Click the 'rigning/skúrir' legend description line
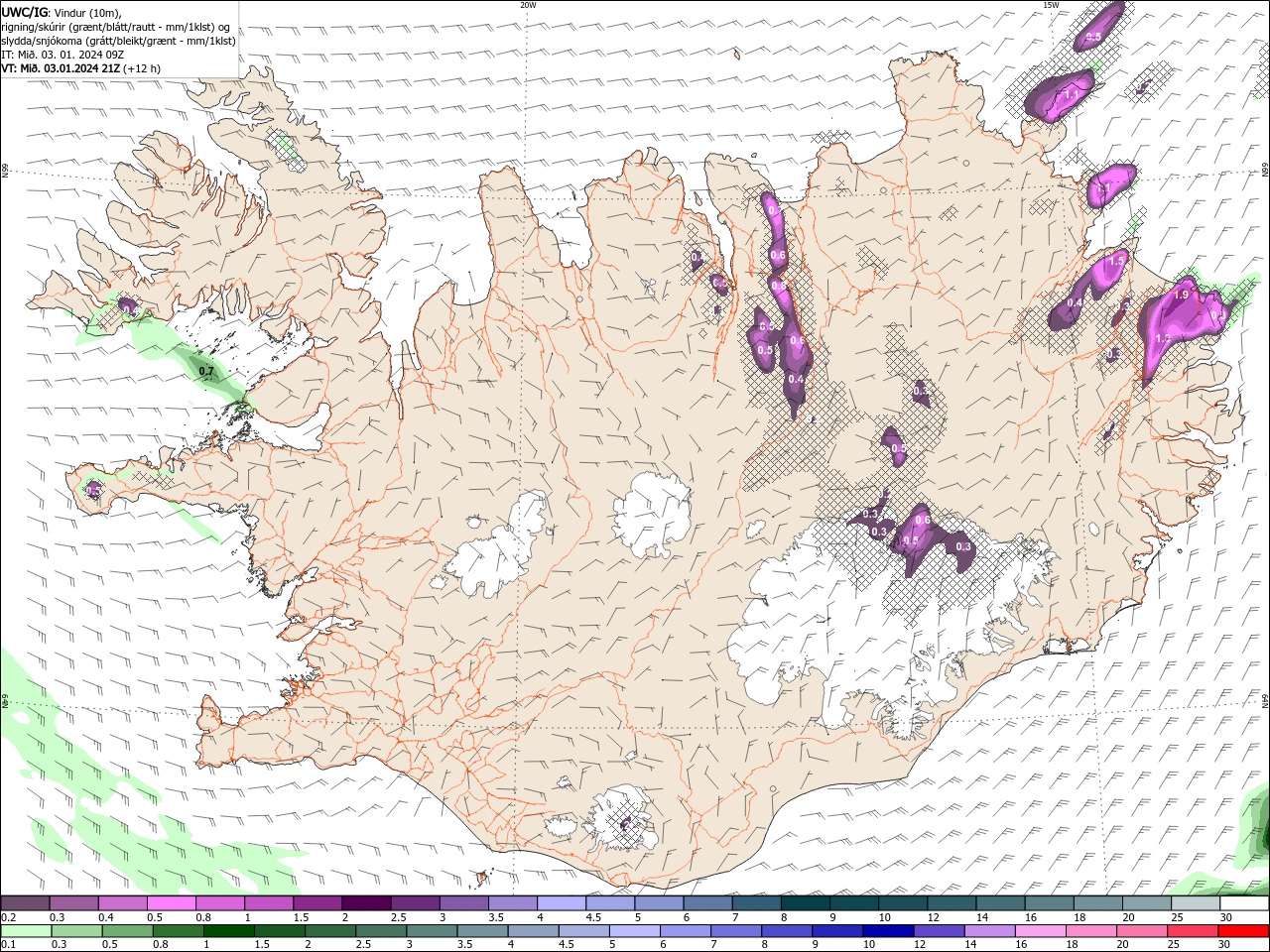 click(116, 27)
